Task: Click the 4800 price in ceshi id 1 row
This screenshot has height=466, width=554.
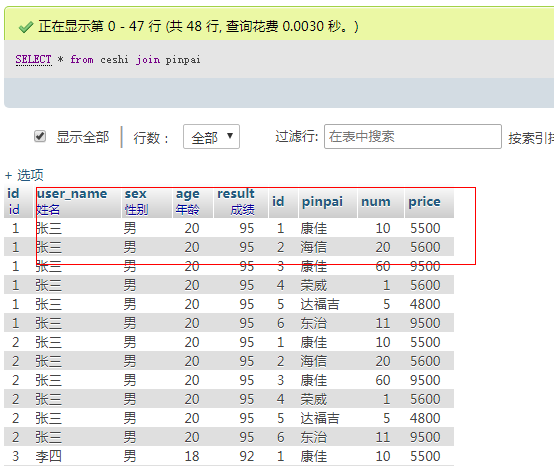Action: coord(425,304)
